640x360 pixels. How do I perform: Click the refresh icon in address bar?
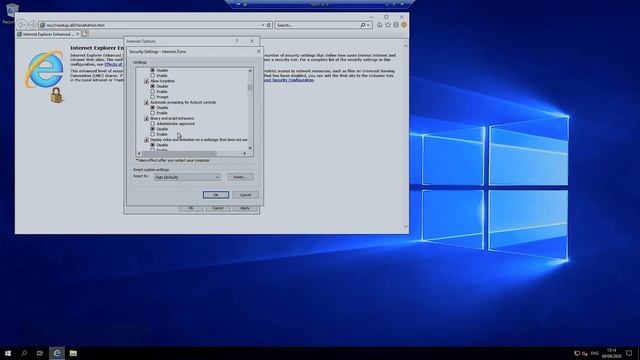coord(269,25)
